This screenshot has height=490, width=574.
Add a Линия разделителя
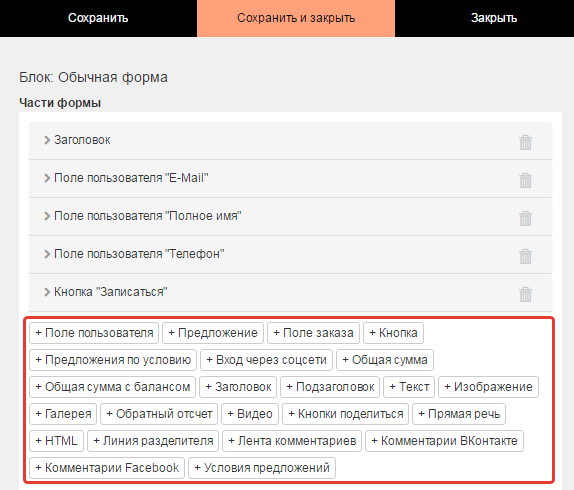tap(153, 441)
